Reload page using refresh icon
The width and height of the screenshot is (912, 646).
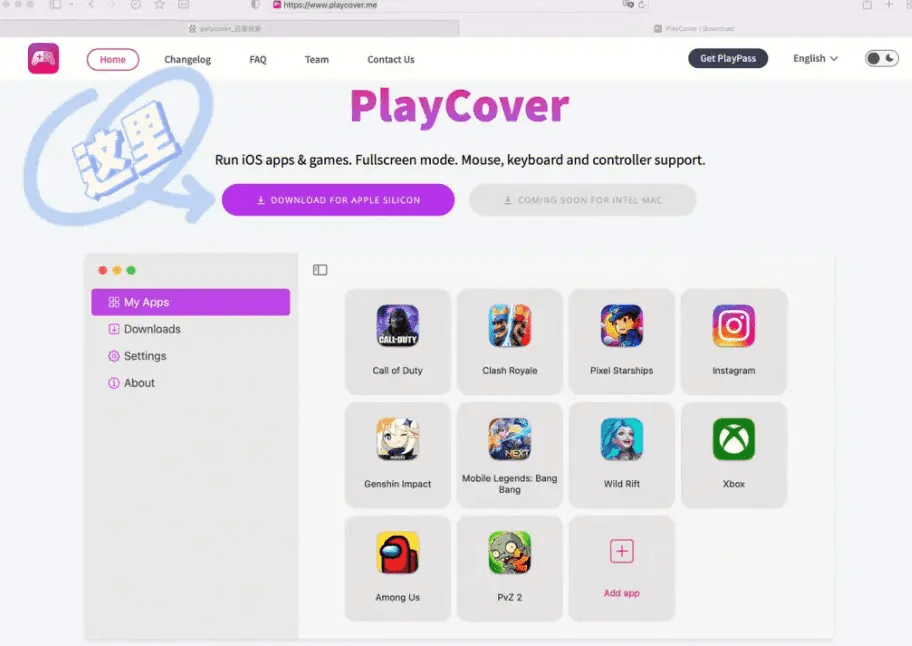coord(641,5)
